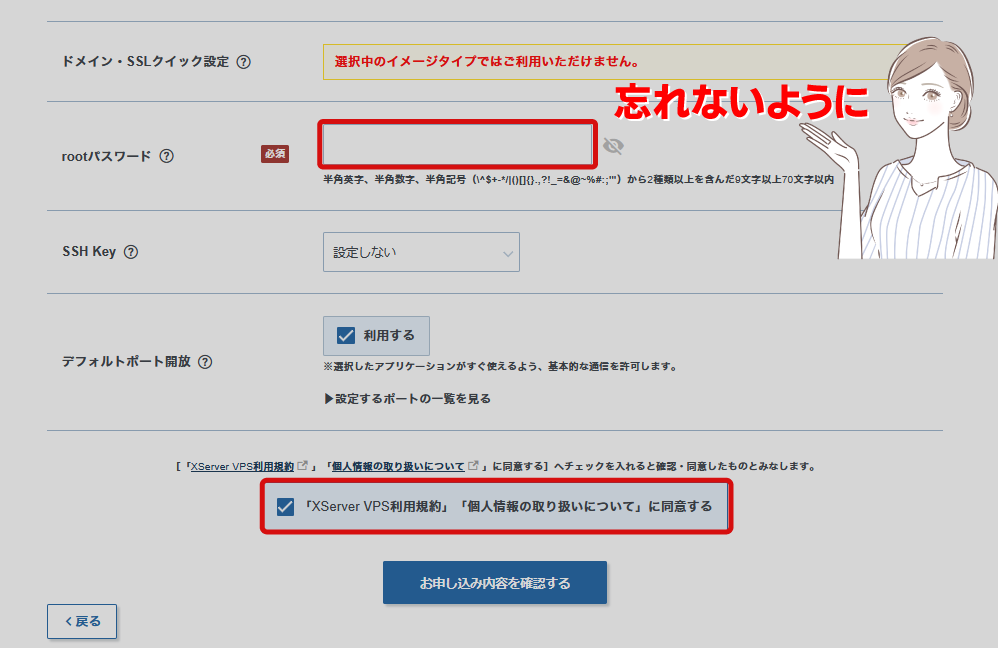
Task: Click お申し込み内容を確認する button
Action: pos(495,583)
